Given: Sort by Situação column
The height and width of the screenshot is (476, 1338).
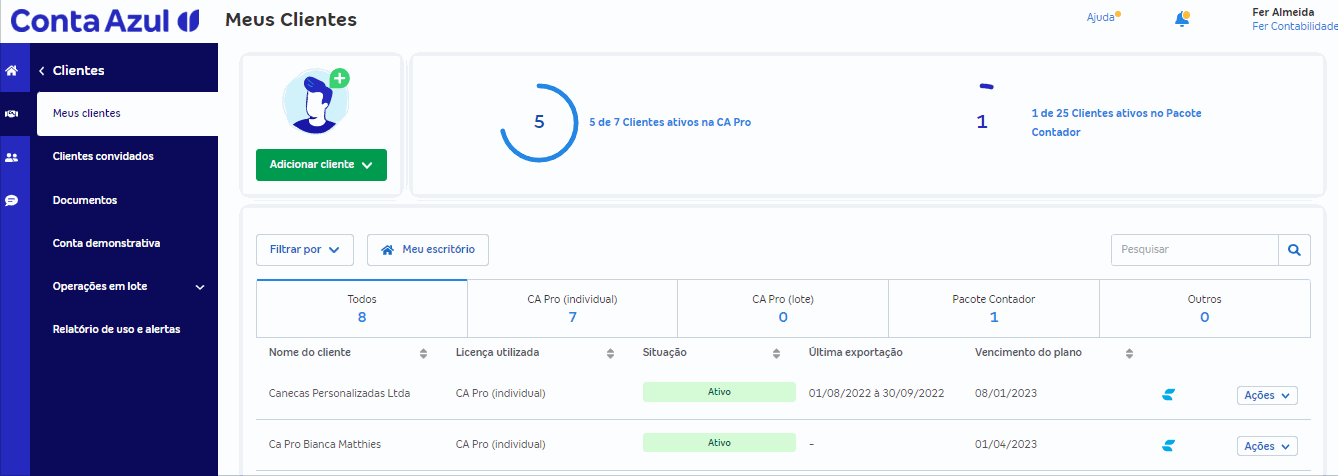Looking at the screenshot, I should (776, 354).
